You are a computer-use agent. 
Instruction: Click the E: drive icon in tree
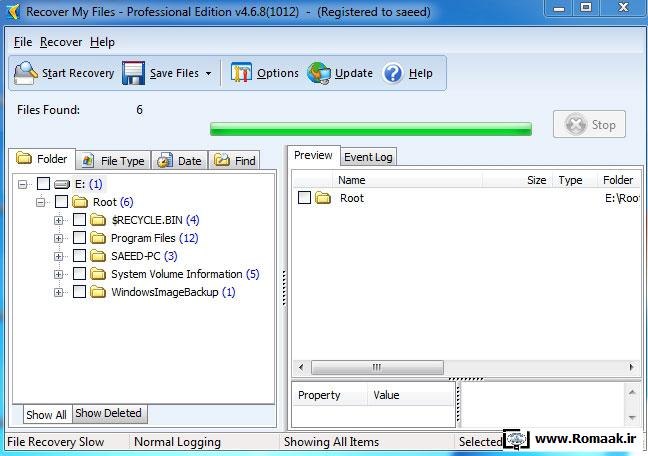[x=62, y=184]
